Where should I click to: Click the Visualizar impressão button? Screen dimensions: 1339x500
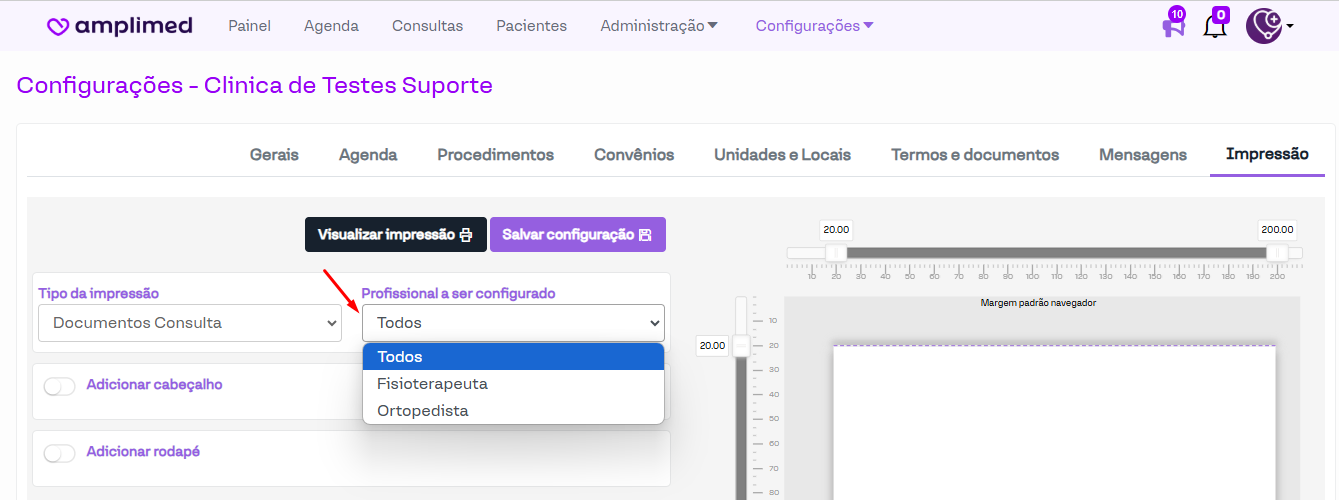coord(395,235)
